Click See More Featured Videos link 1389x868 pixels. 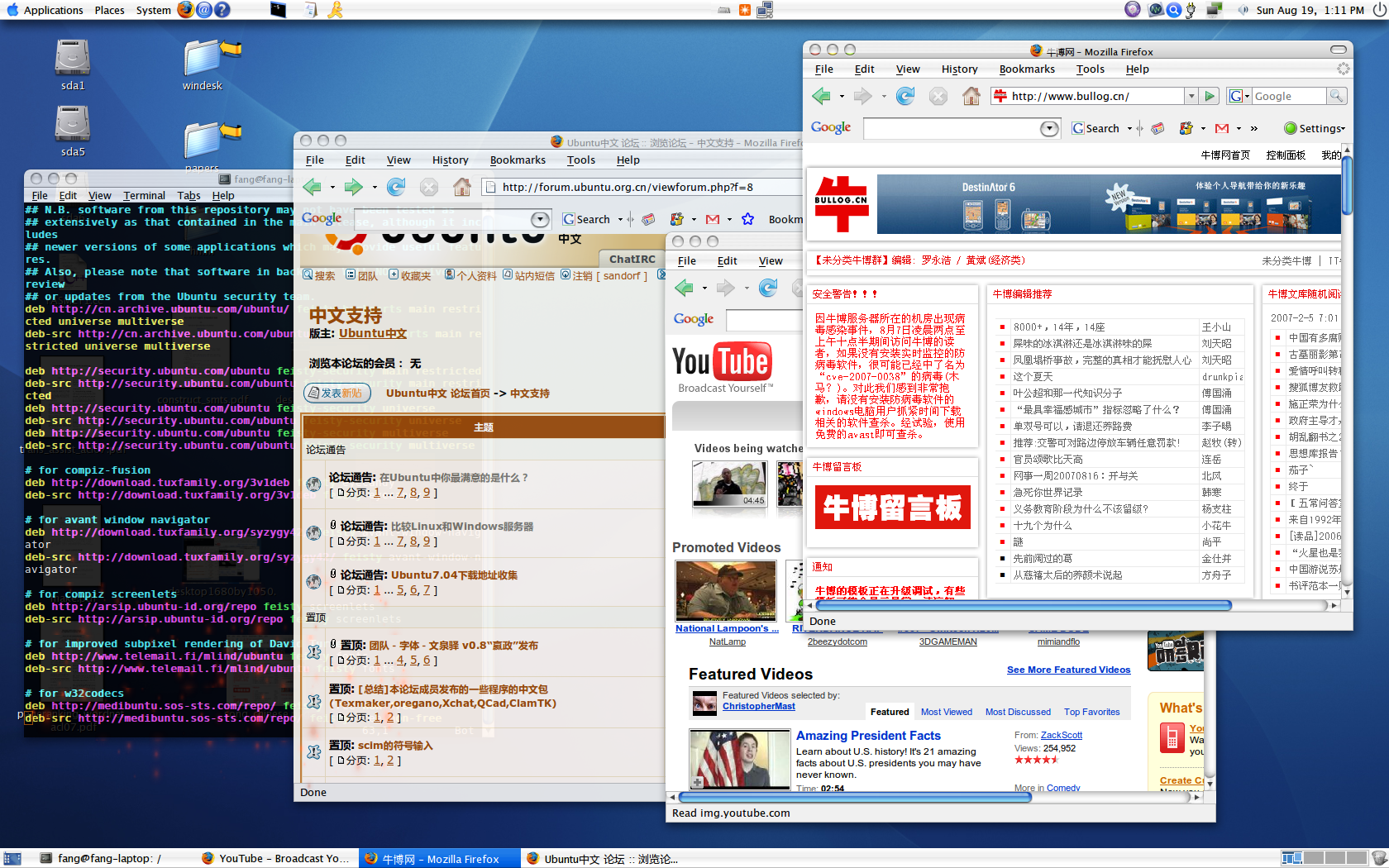tap(1068, 670)
